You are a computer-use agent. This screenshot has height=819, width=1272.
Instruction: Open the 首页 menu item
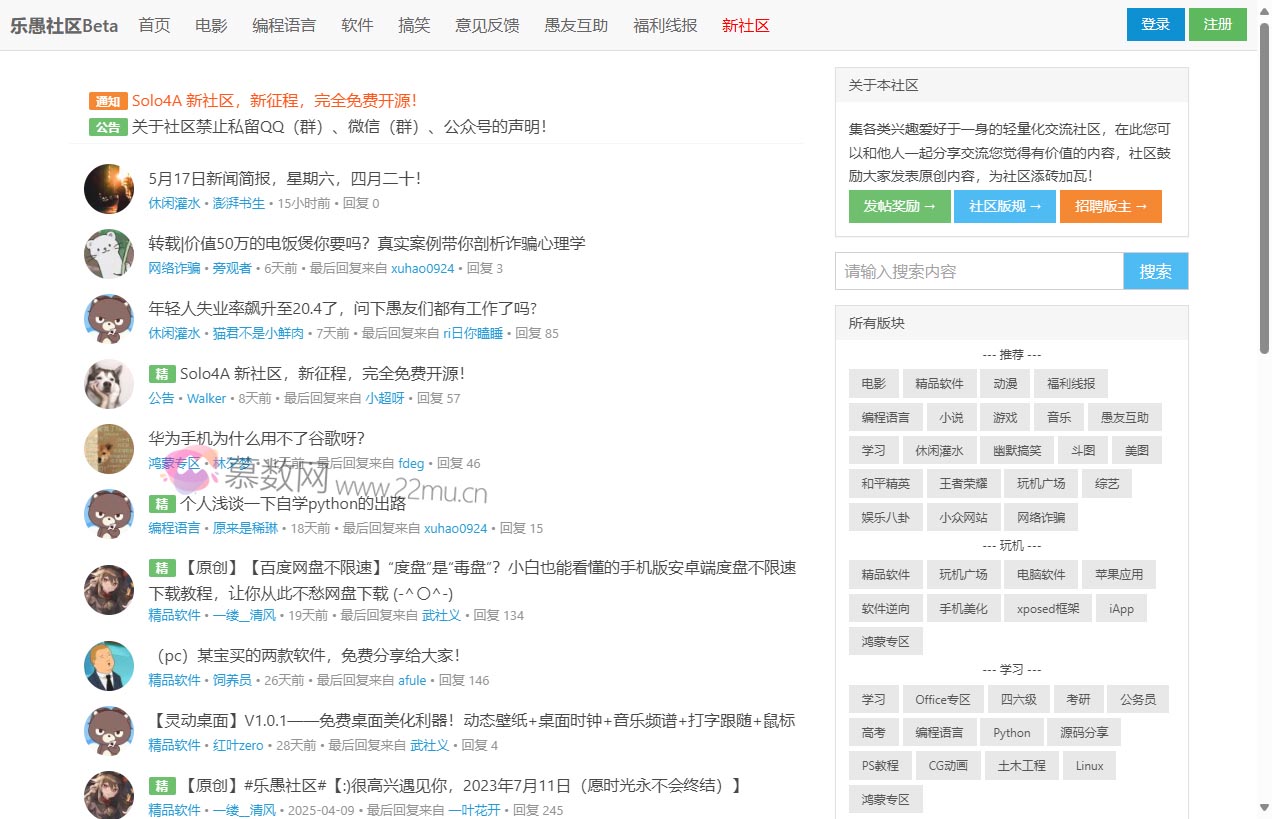pos(154,25)
